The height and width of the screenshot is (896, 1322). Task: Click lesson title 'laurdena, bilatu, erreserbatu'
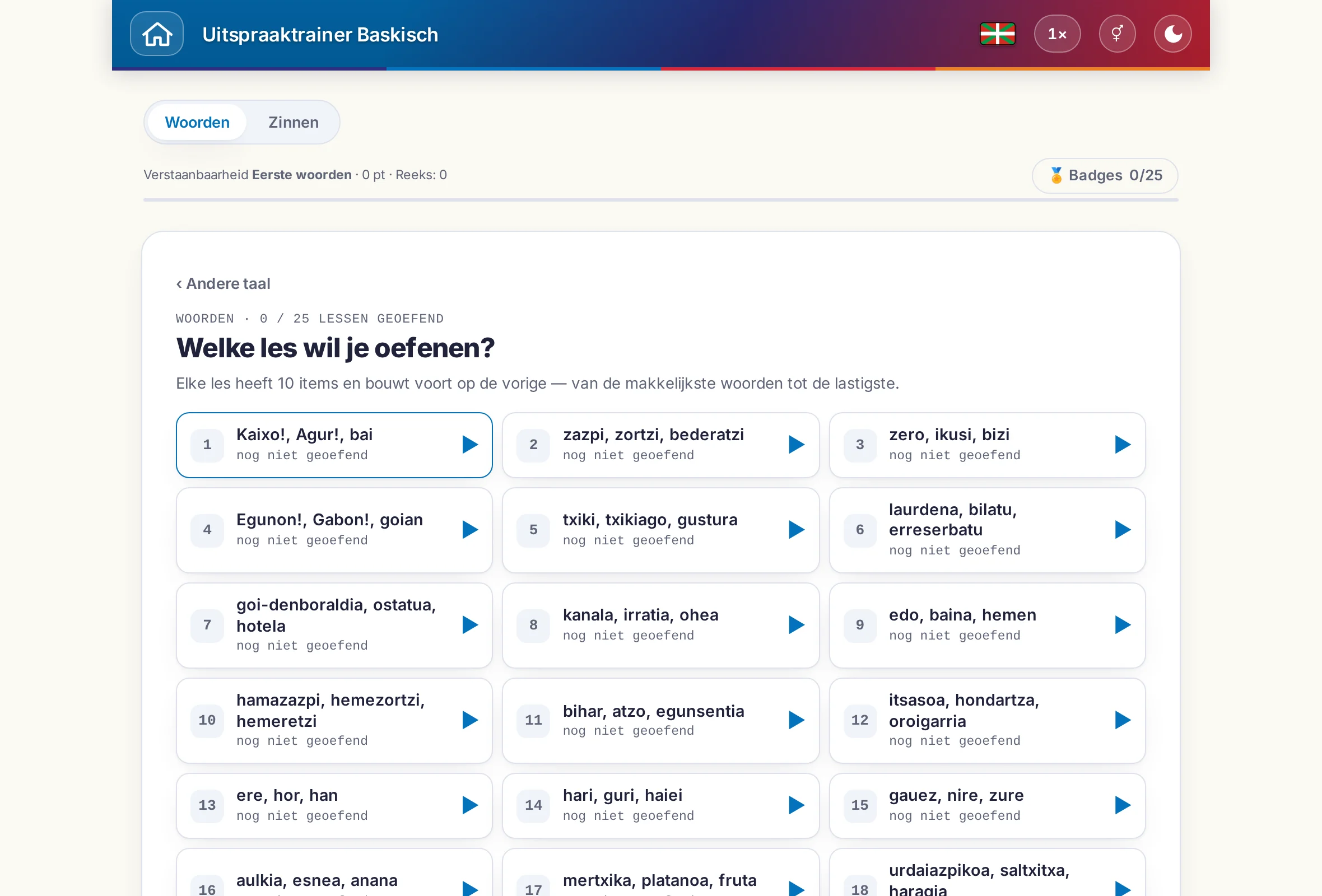tap(953, 520)
